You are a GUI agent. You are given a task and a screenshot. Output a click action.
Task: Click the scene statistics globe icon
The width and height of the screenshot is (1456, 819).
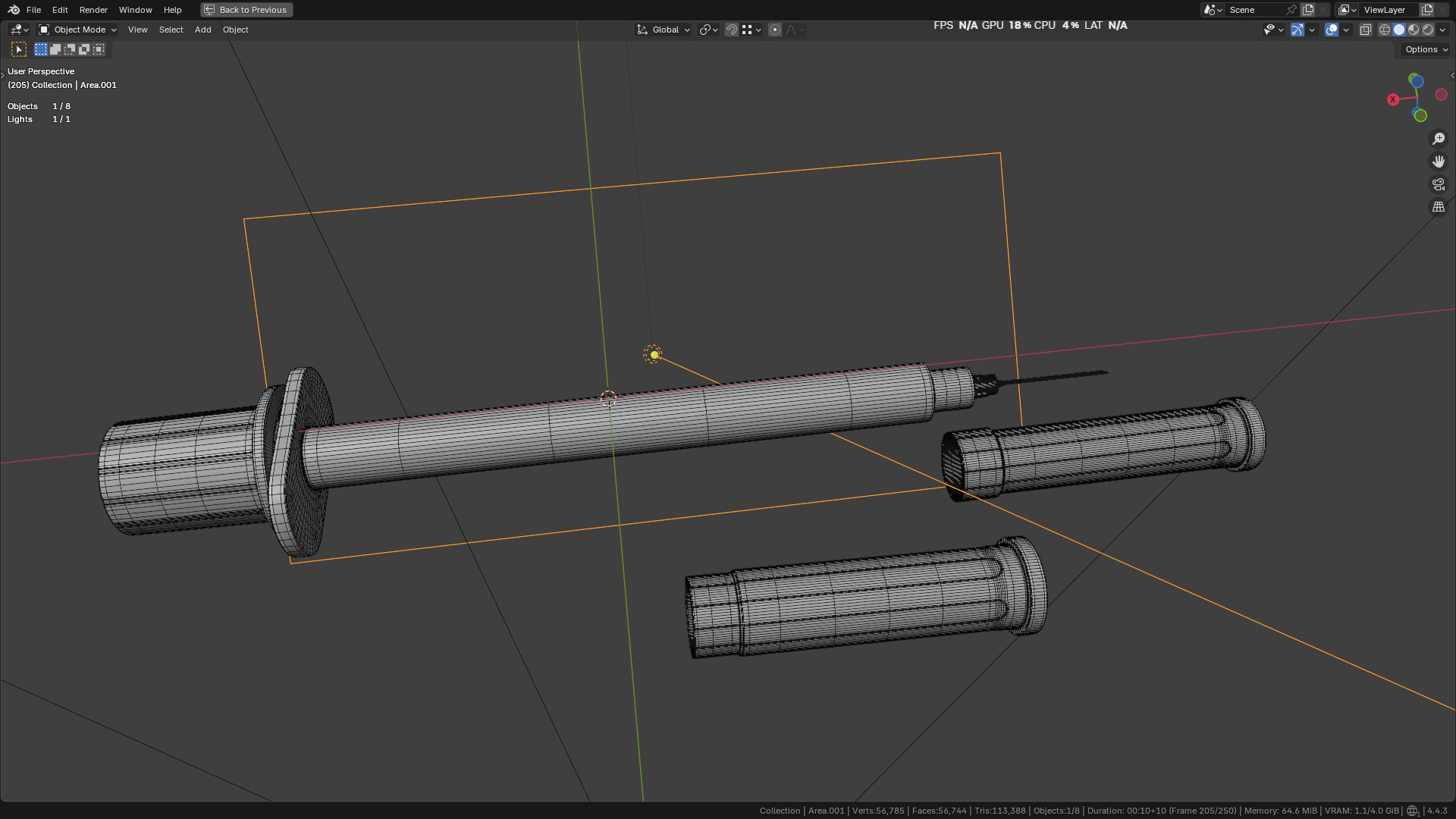pyautogui.click(x=1412, y=811)
